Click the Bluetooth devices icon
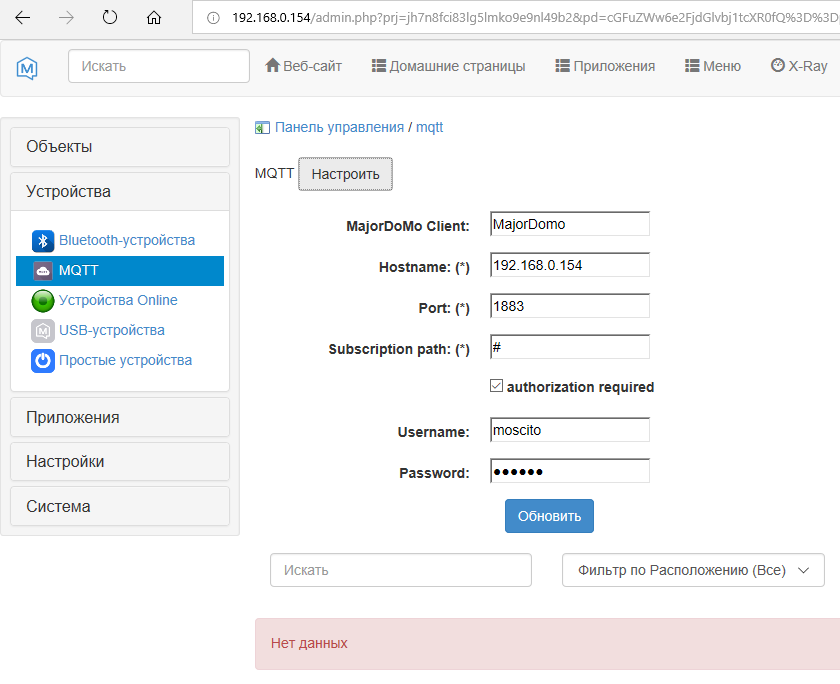The image size is (840, 684). pos(42,241)
